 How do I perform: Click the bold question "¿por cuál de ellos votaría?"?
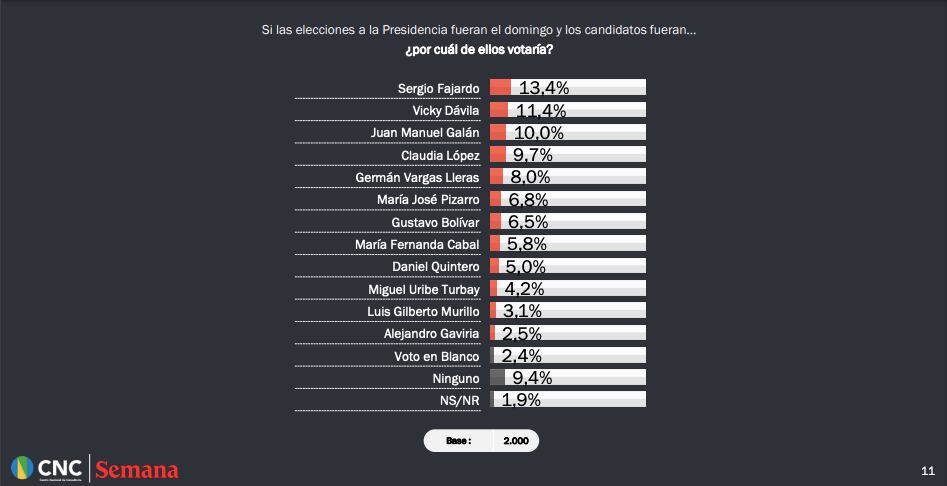click(478, 50)
